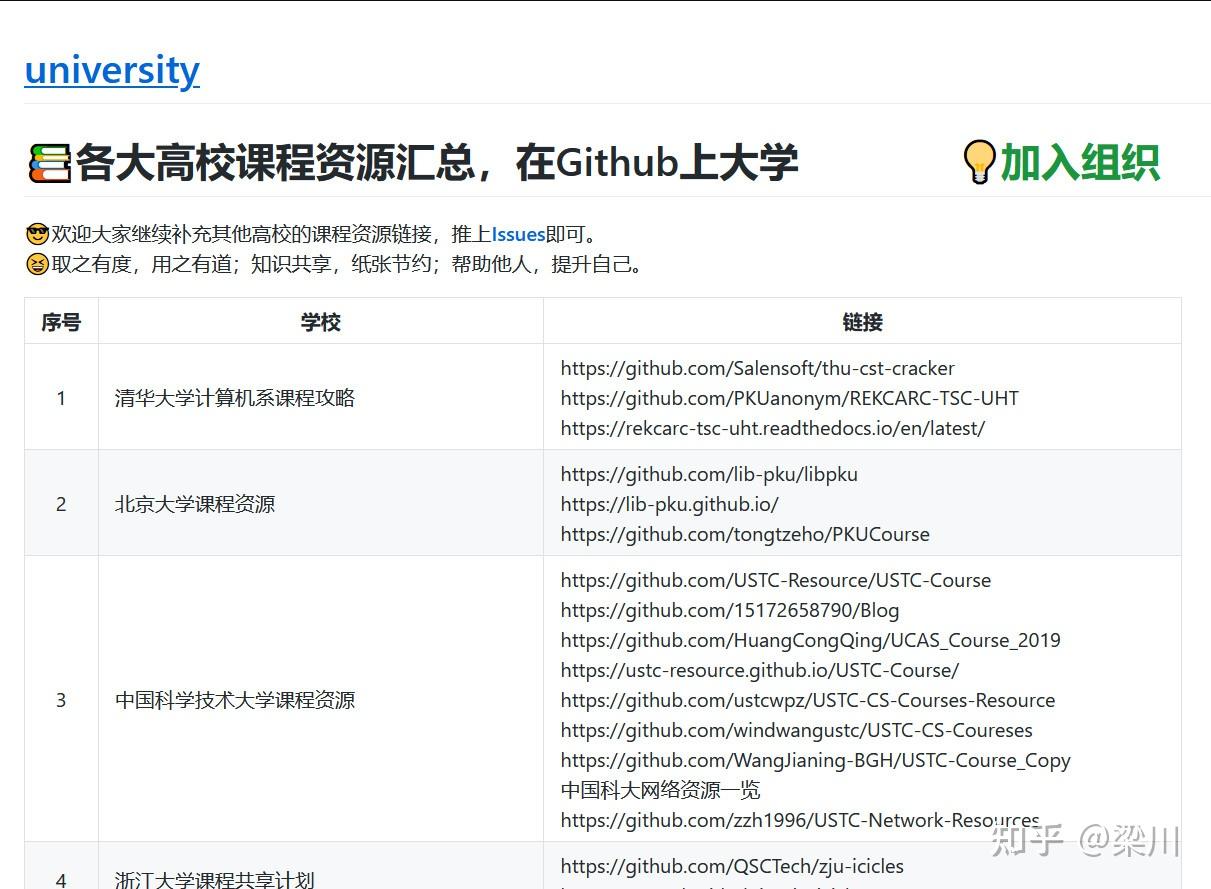Open the "university" link at the top
The height and width of the screenshot is (889, 1211).
(111, 70)
